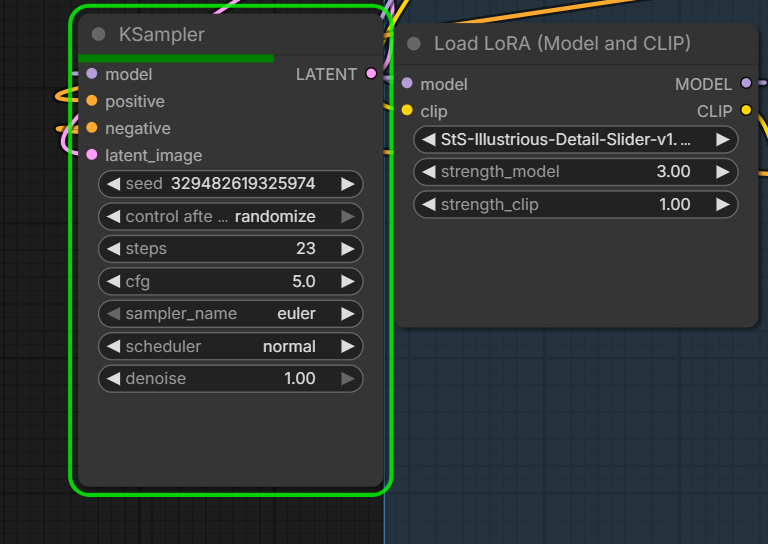Select previous LoRA file with left arrow
768x544 pixels.
pos(429,140)
